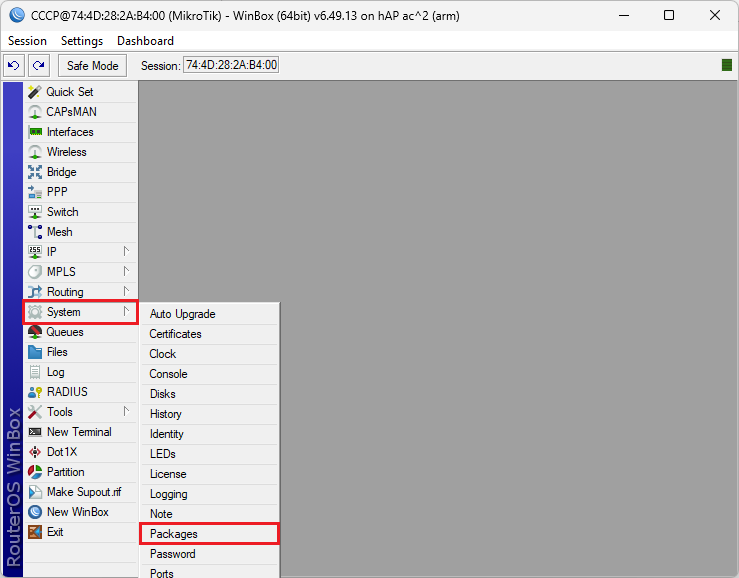This screenshot has height=578, width=739.
Task: Open Logging entry
Action: pyautogui.click(x=209, y=494)
